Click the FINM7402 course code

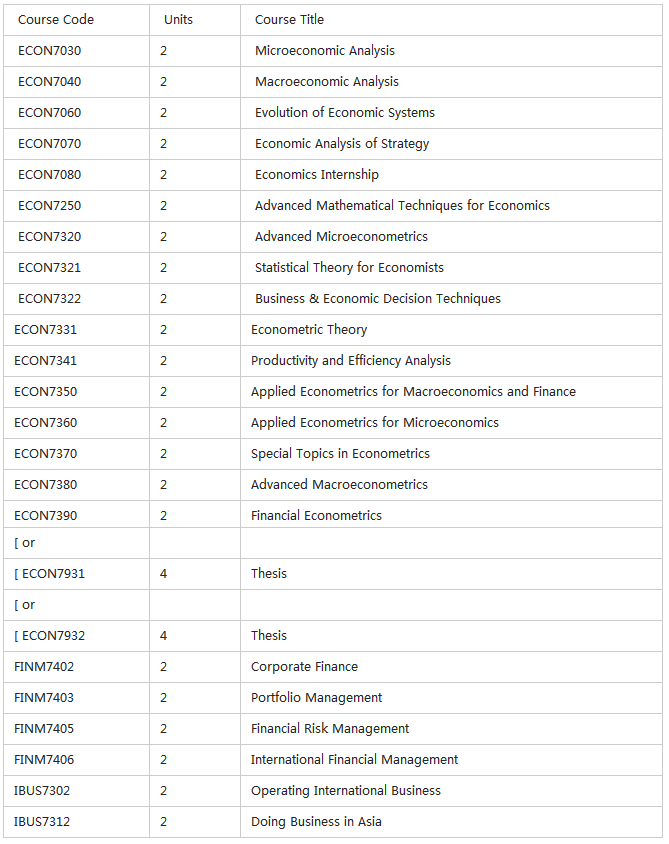[44, 667]
